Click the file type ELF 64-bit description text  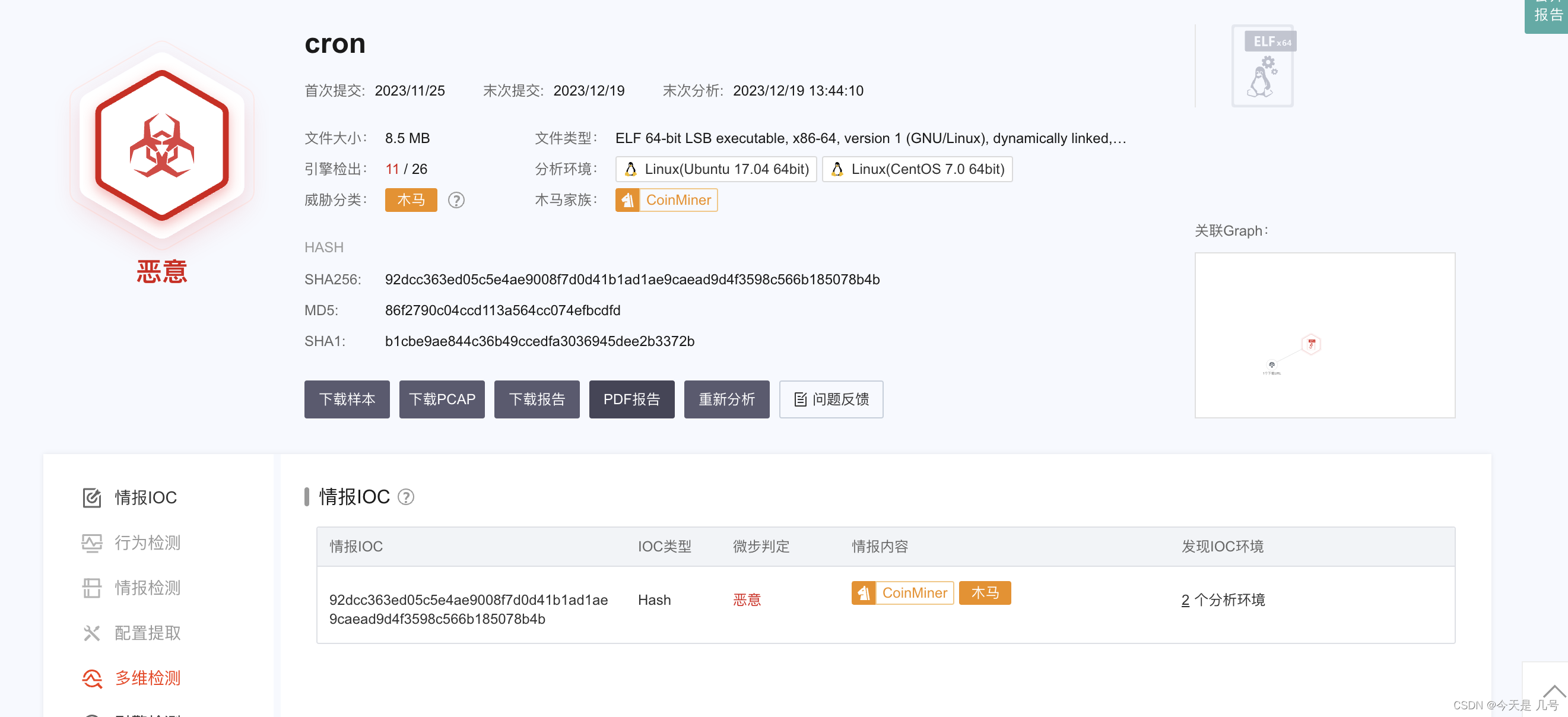pos(871,138)
